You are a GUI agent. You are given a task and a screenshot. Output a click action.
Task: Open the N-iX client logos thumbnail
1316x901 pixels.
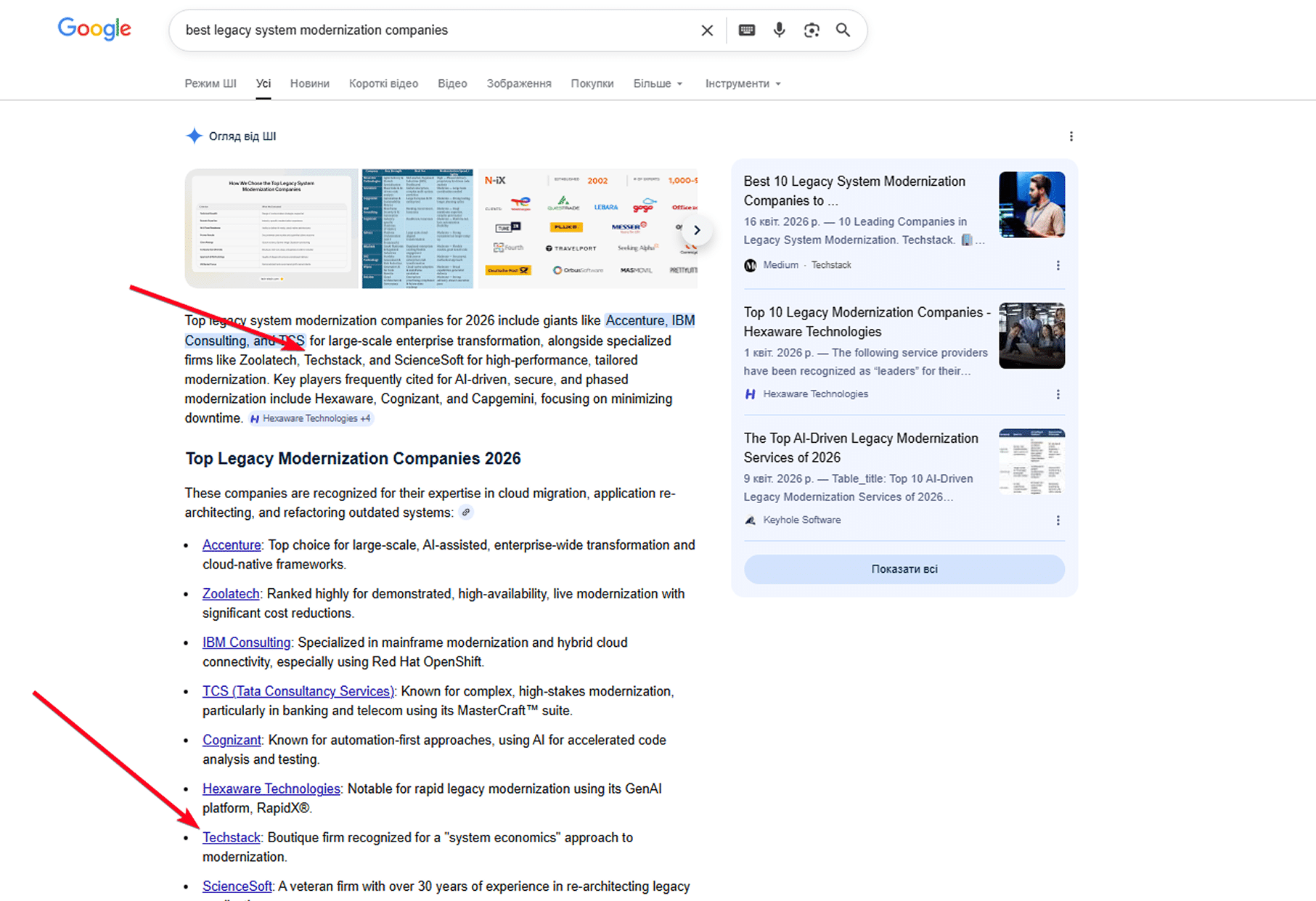point(587,229)
